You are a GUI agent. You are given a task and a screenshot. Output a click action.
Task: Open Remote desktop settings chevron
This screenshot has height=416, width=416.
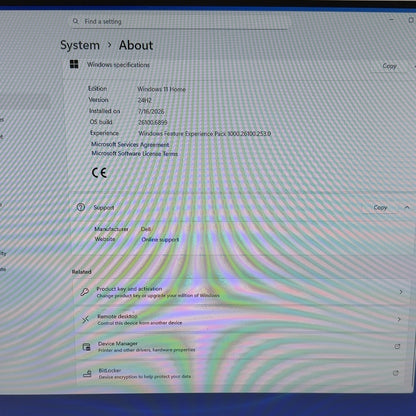point(399,319)
